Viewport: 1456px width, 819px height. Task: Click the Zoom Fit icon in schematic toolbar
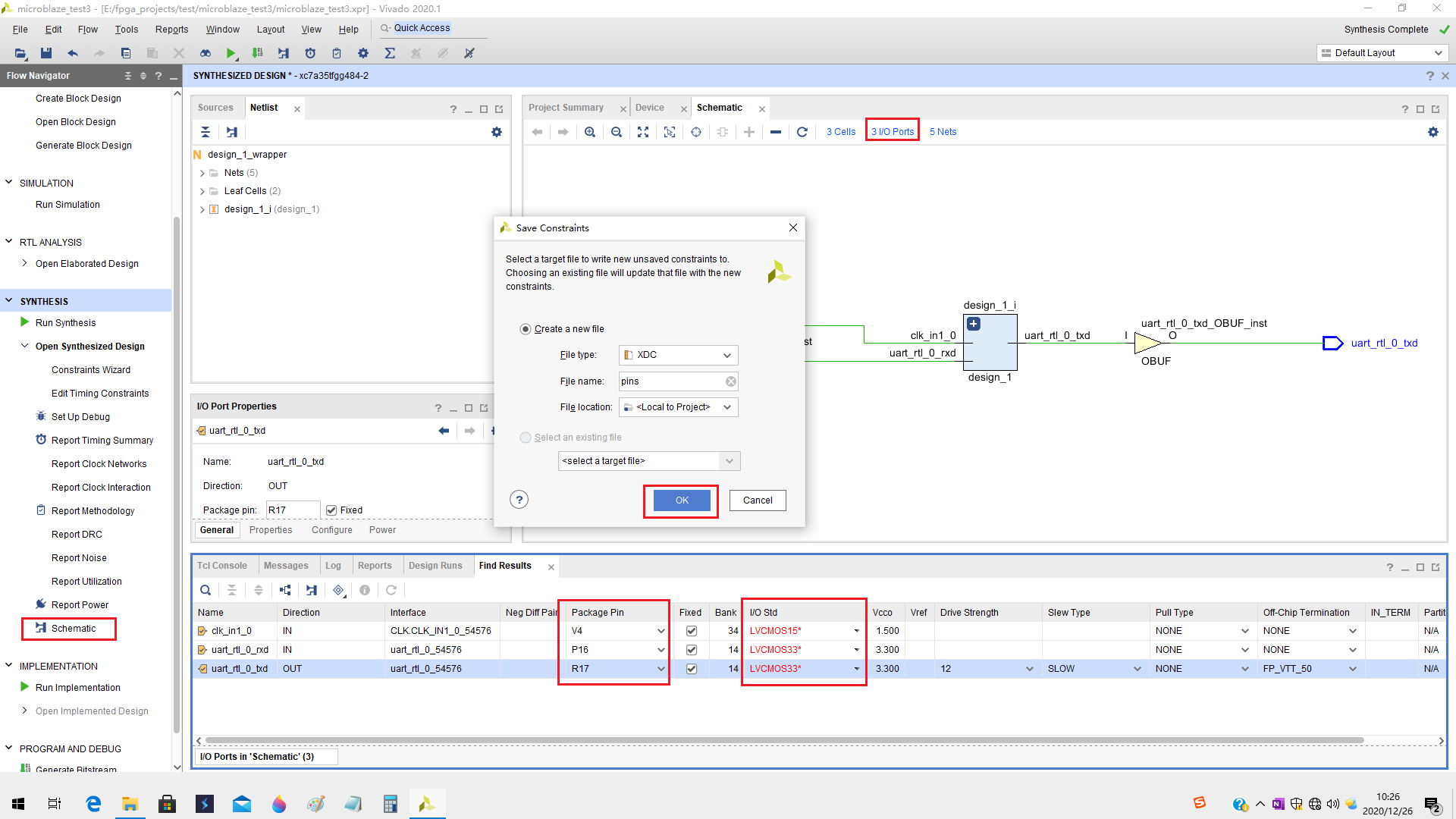(x=643, y=132)
